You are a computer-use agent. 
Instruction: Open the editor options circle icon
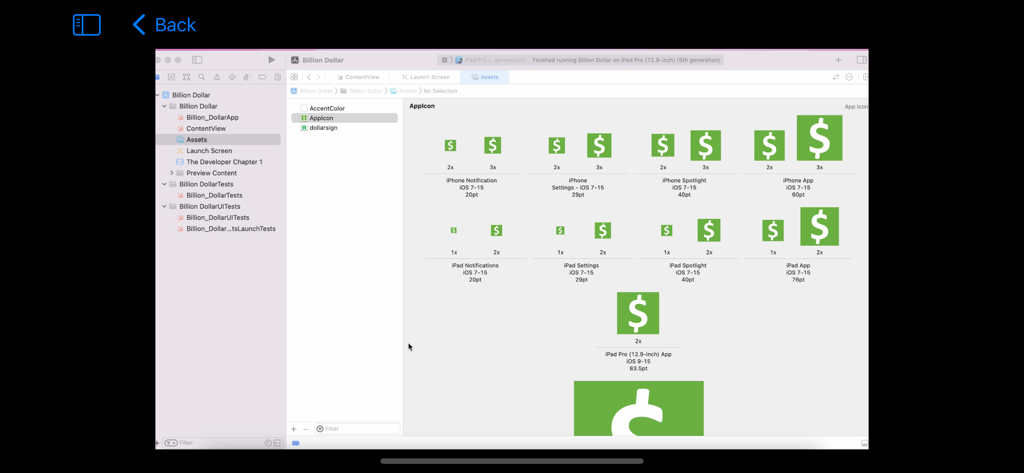tap(849, 77)
